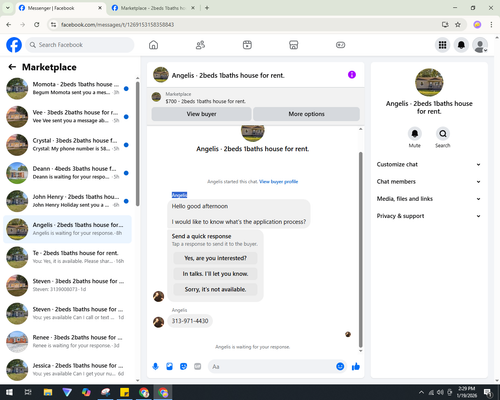Open the Home feed icon

153,45
